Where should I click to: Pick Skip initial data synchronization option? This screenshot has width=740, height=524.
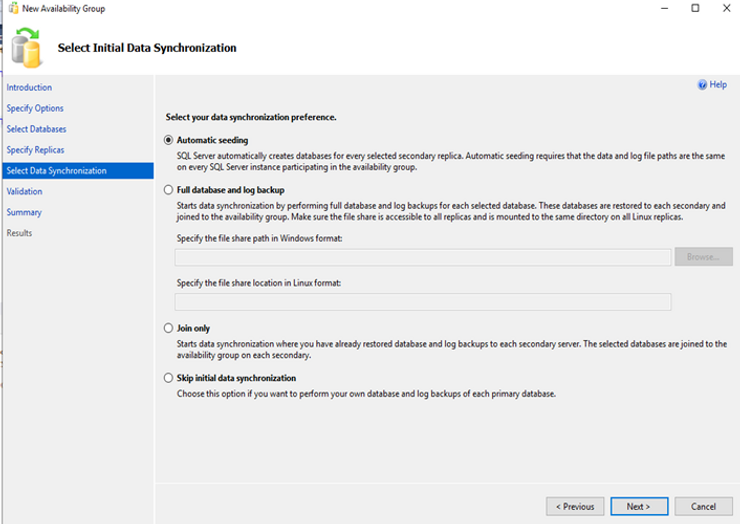tap(168, 378)
